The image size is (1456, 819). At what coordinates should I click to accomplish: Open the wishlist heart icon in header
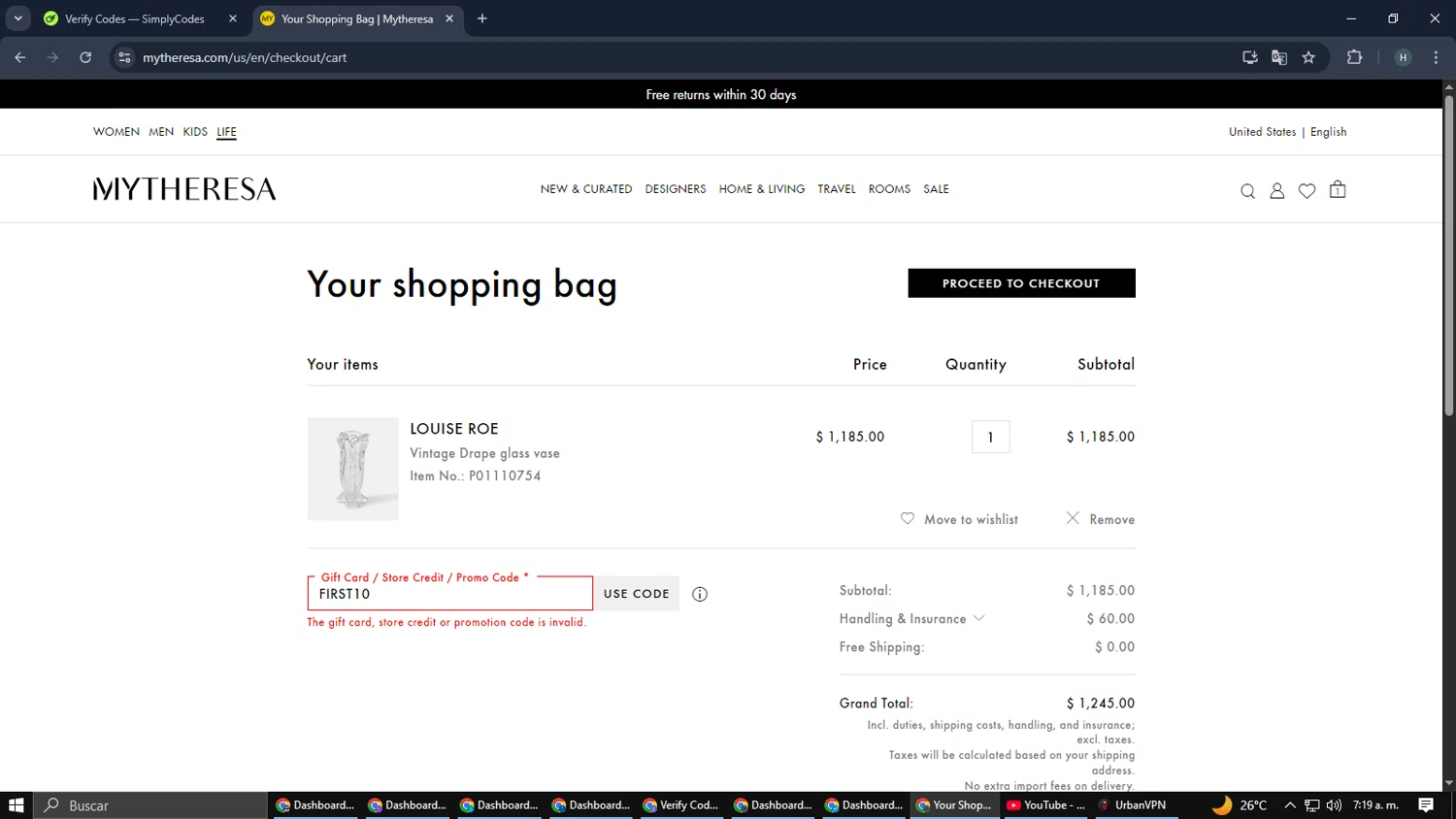click(x=1307, y=191)
